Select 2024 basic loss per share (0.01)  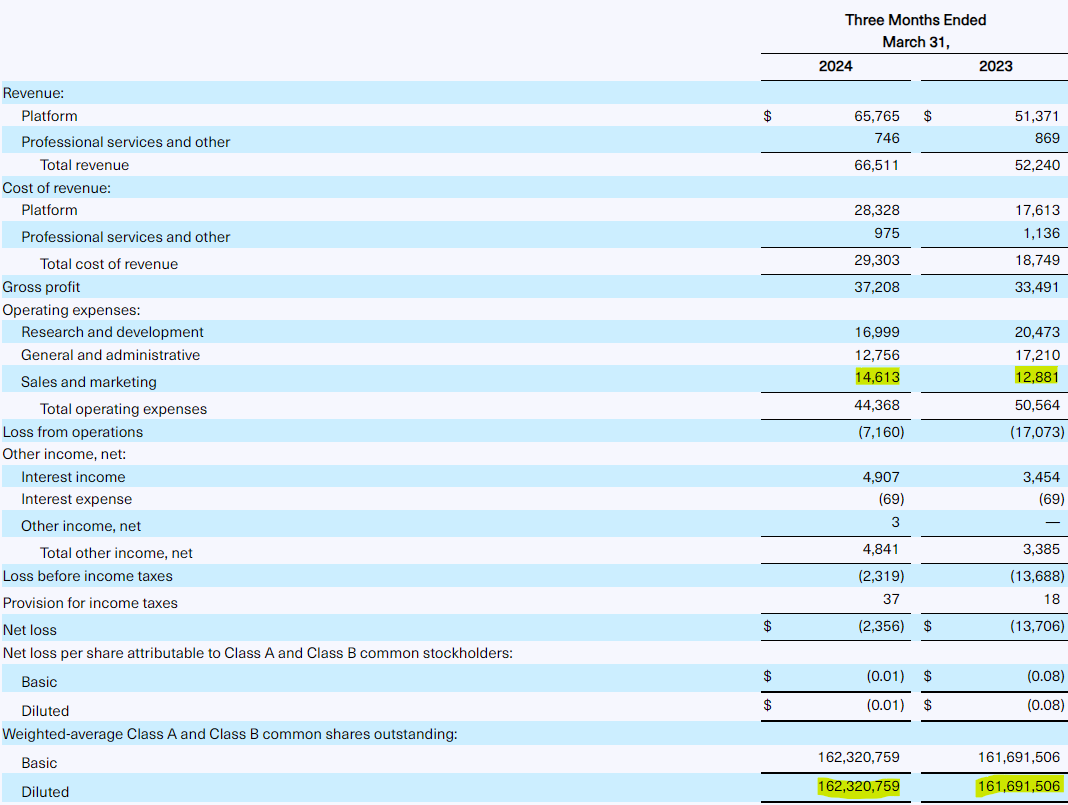[885, 676]
